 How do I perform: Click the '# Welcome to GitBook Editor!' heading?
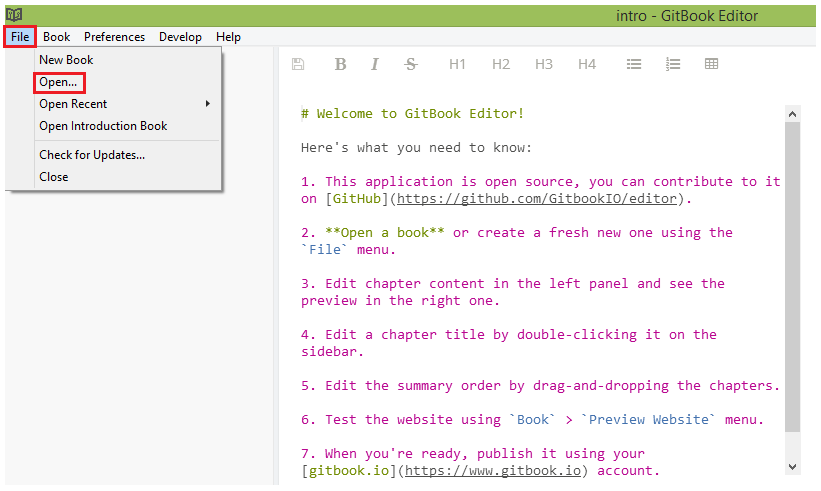pyautogui.click(x=413, y=114)
